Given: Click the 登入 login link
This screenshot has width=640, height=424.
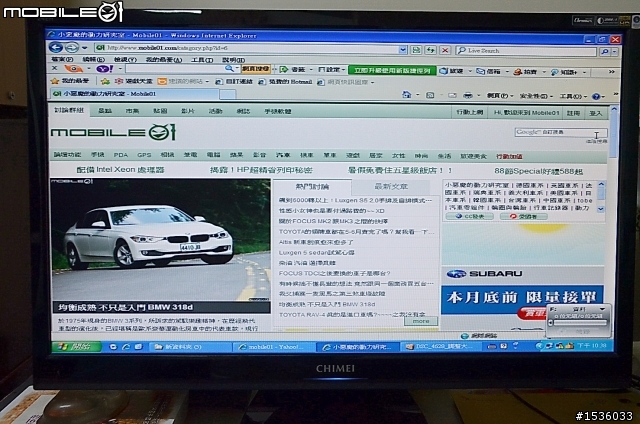Looking at the screenshot, I should coord(596,113).
